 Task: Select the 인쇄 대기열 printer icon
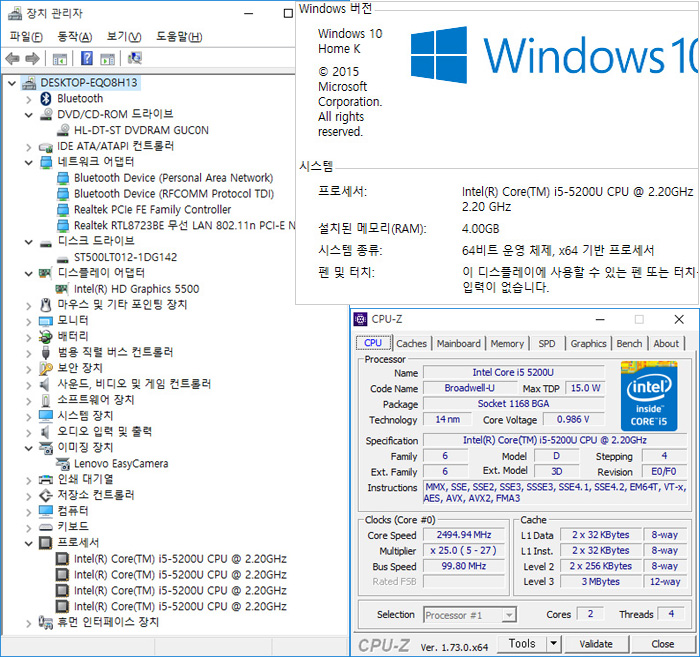pyautogui.click(x=46, y=480)
